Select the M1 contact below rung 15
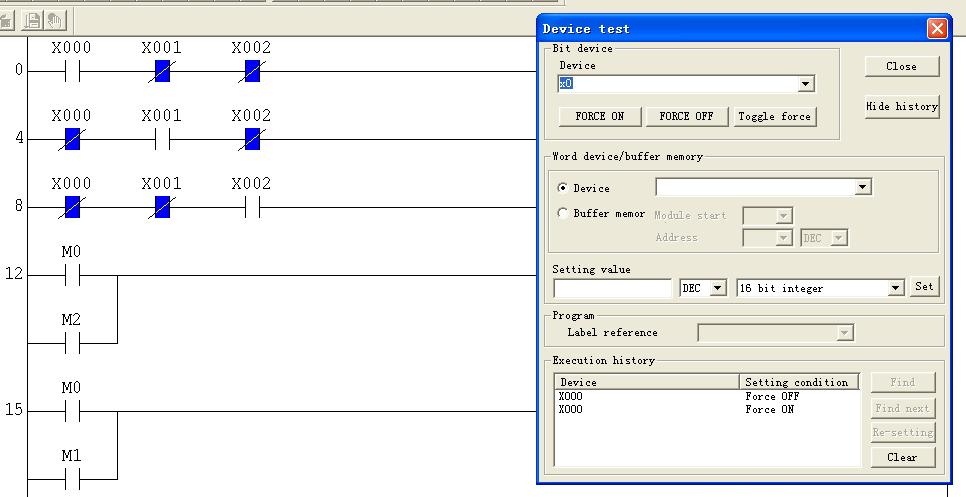Image resolution: width=966 pixels, height=497 pixels. pyautogui.click(x=71, y=478)
